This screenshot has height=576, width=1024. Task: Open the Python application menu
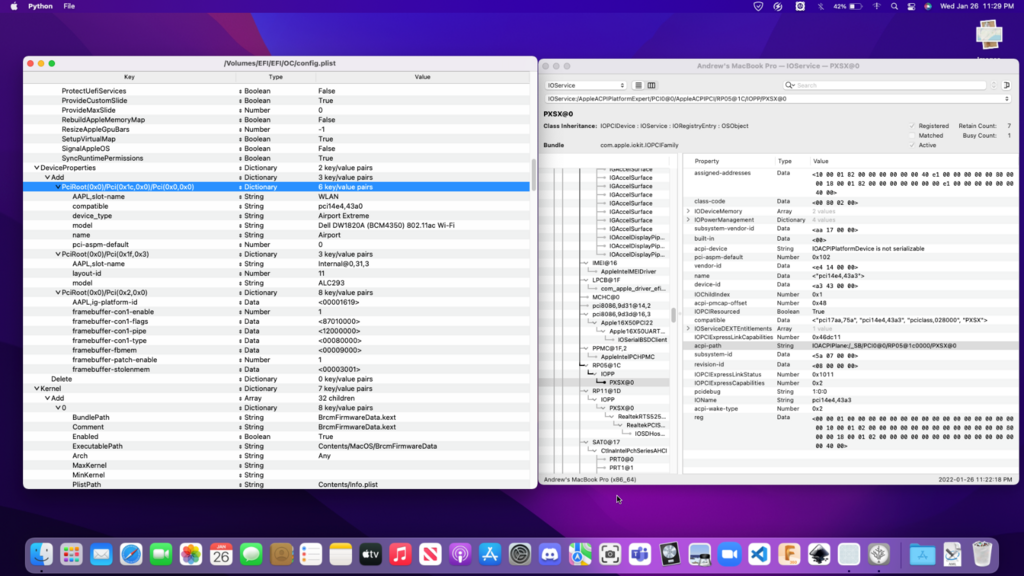tap(40, 6)
